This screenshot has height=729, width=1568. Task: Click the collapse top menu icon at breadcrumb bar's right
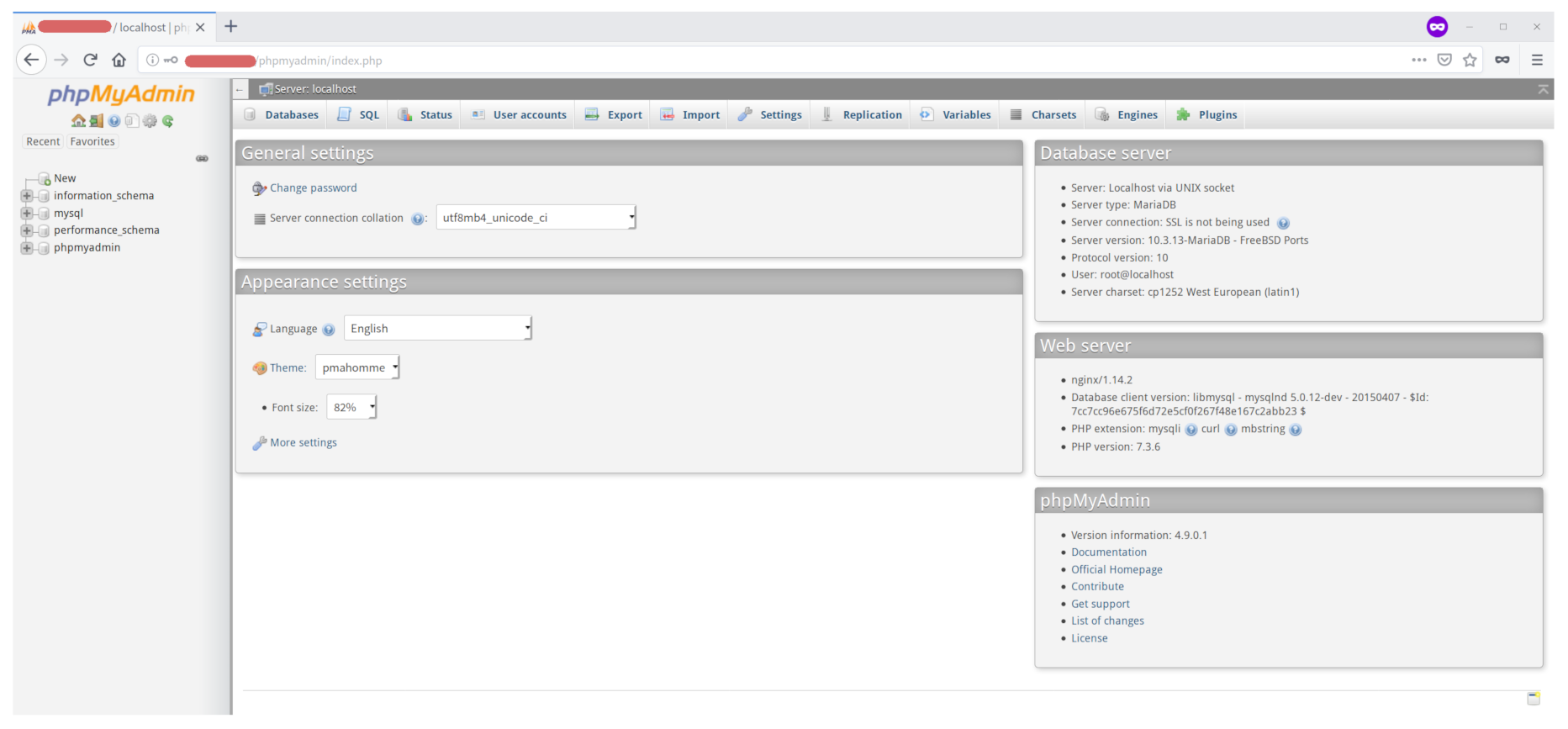pos(1543,89)
